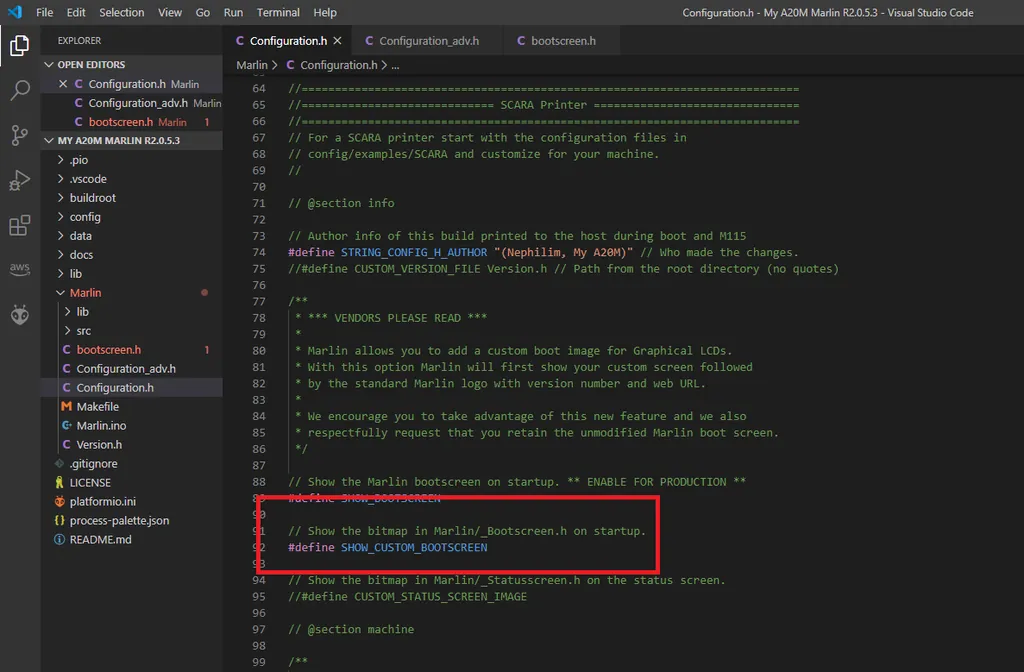Open the Search view in activity bar
The height and width of the screenshot is (672, 1024).
tap(20, 90)
